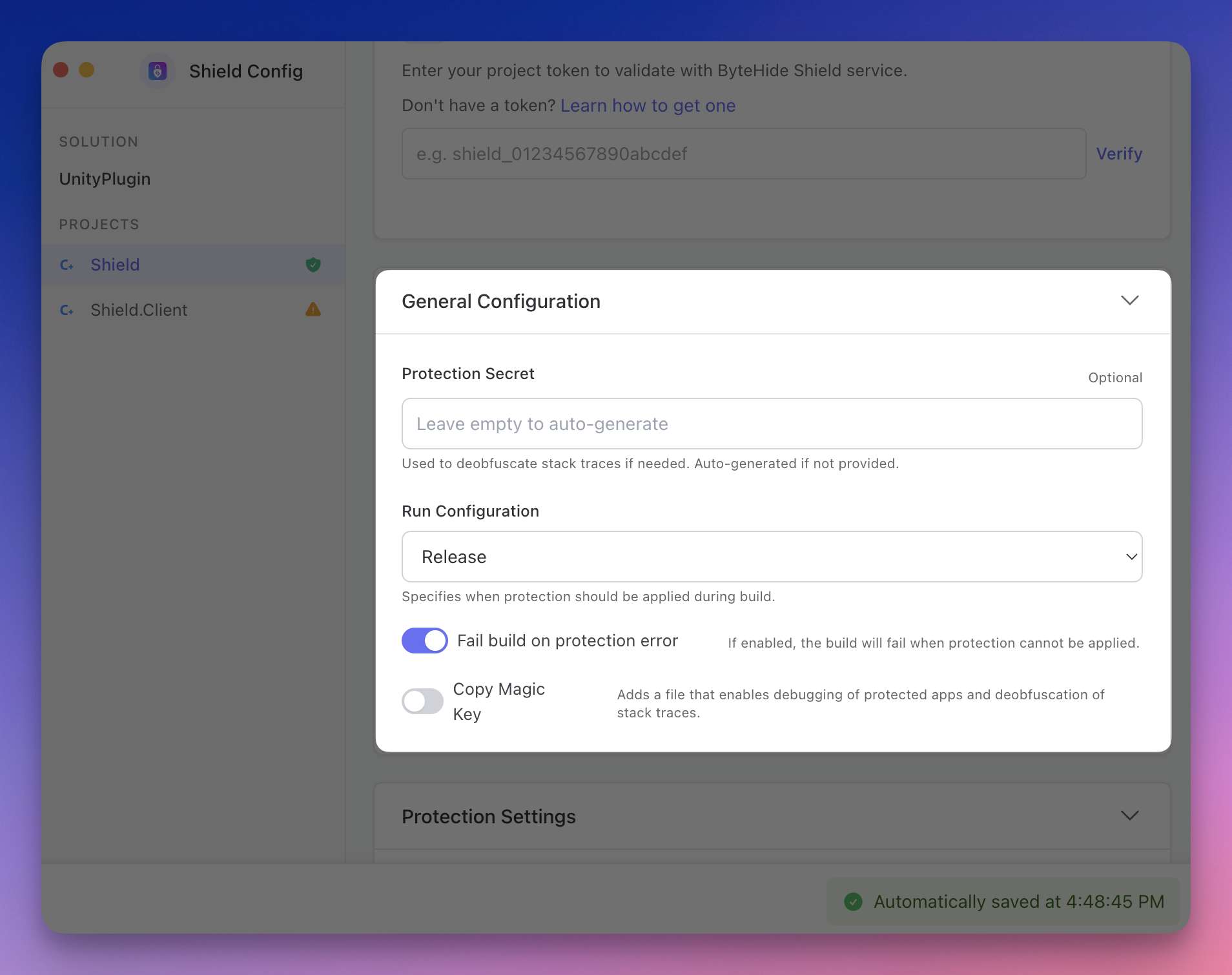Disable Fail build on protection error
The image size is (1232, 975).
(x=424, y=641)
